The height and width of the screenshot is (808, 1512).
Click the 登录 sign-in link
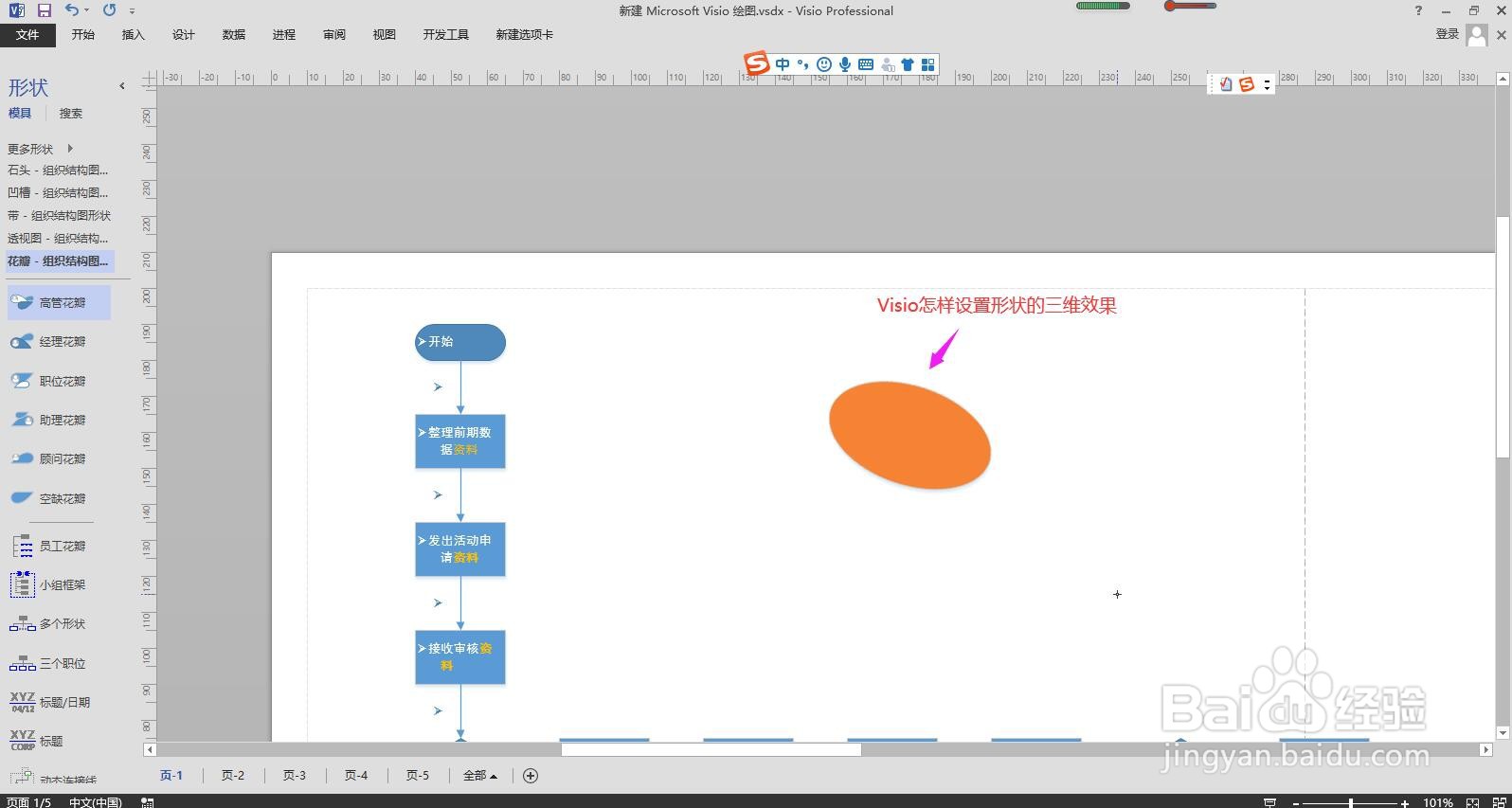1447,34
